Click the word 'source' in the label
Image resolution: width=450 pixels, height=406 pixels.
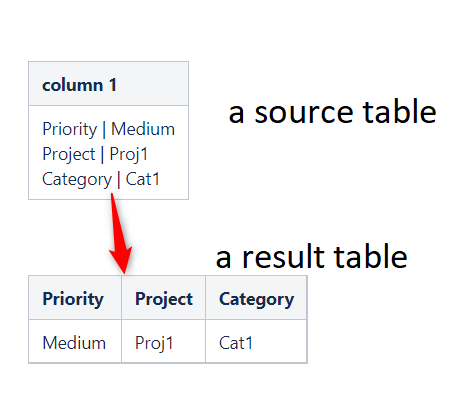click(304, 113)
